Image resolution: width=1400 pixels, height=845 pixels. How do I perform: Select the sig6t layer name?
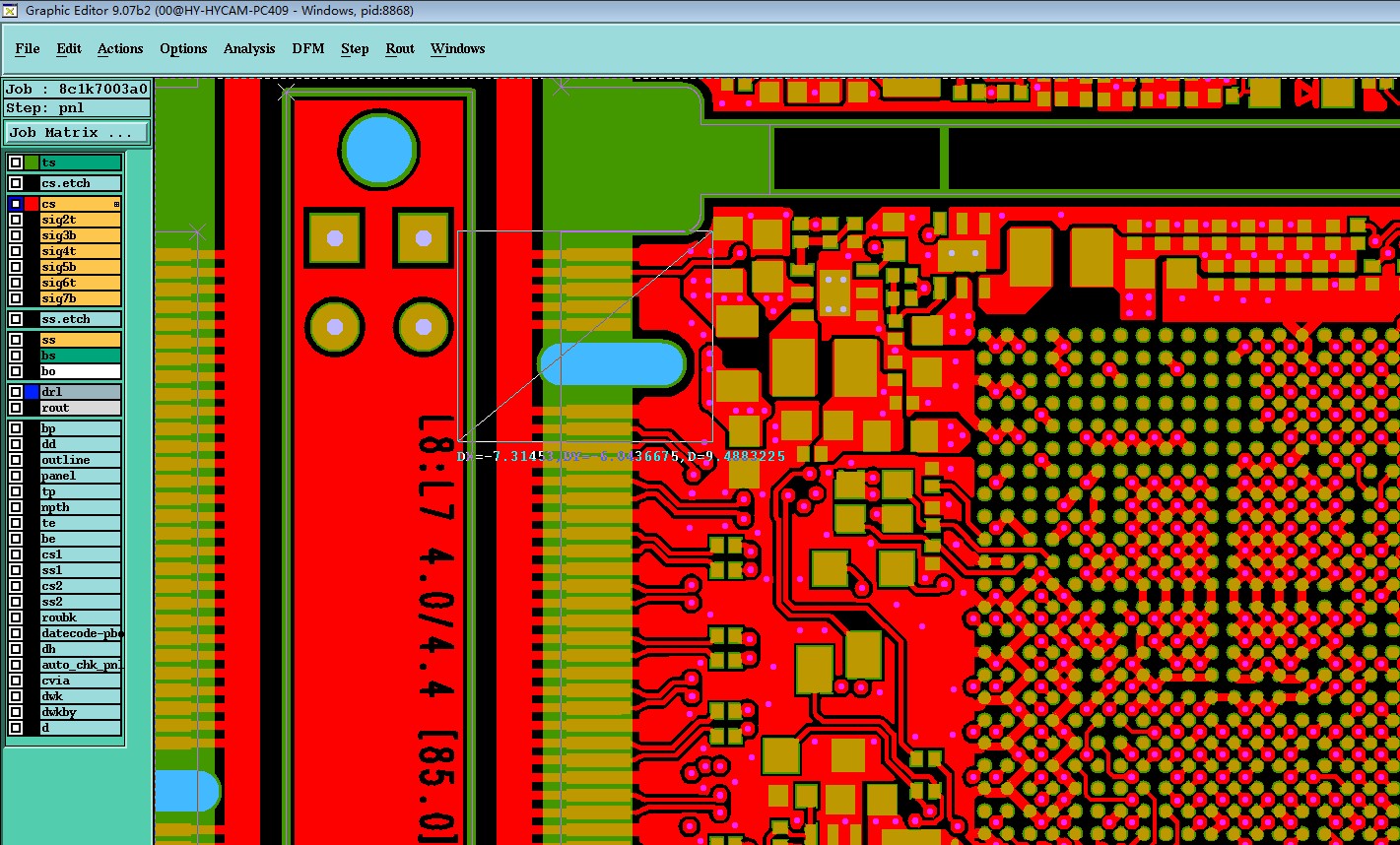(x=80, y=283)
